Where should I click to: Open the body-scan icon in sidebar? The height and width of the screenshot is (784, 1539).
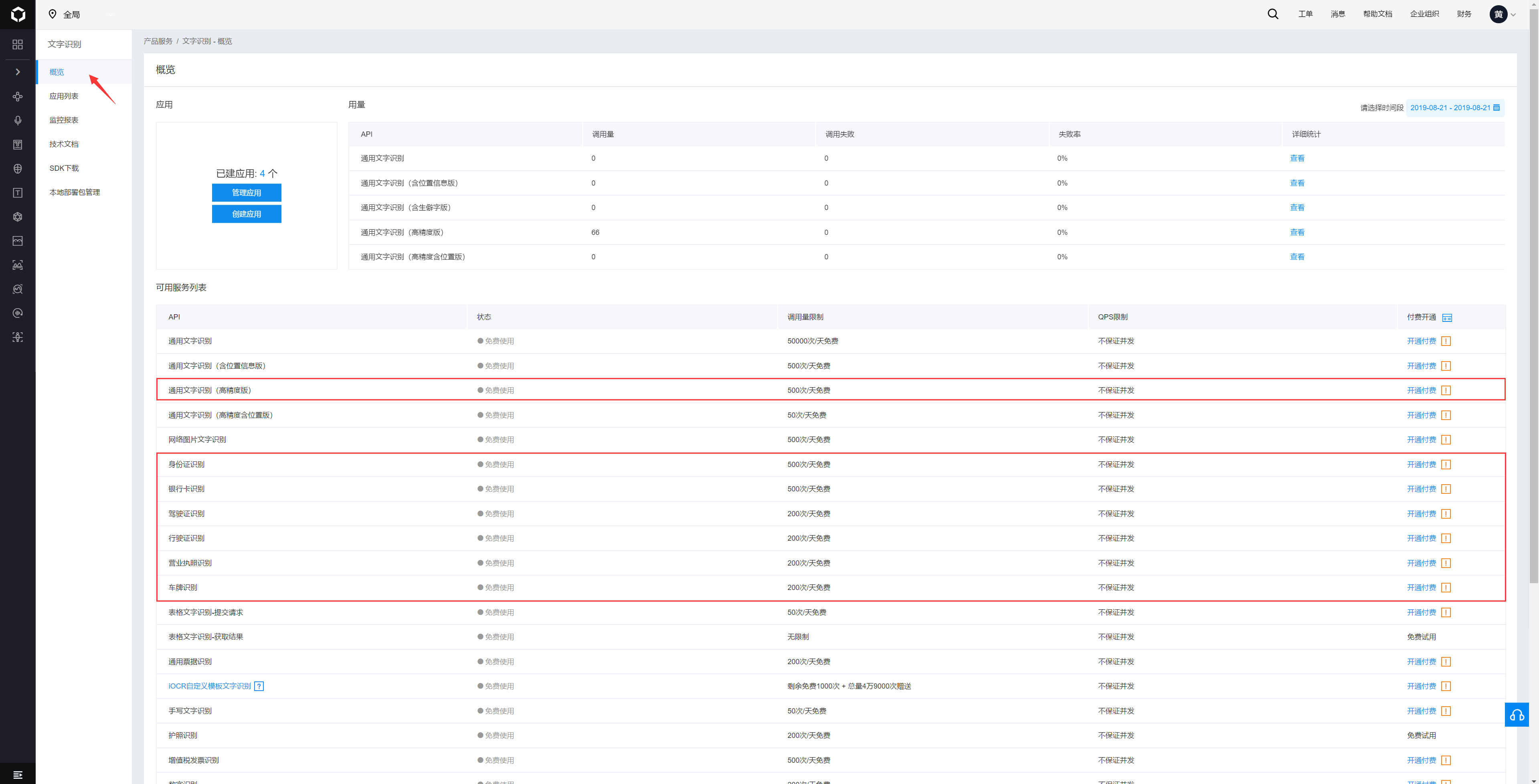(18, 337)
